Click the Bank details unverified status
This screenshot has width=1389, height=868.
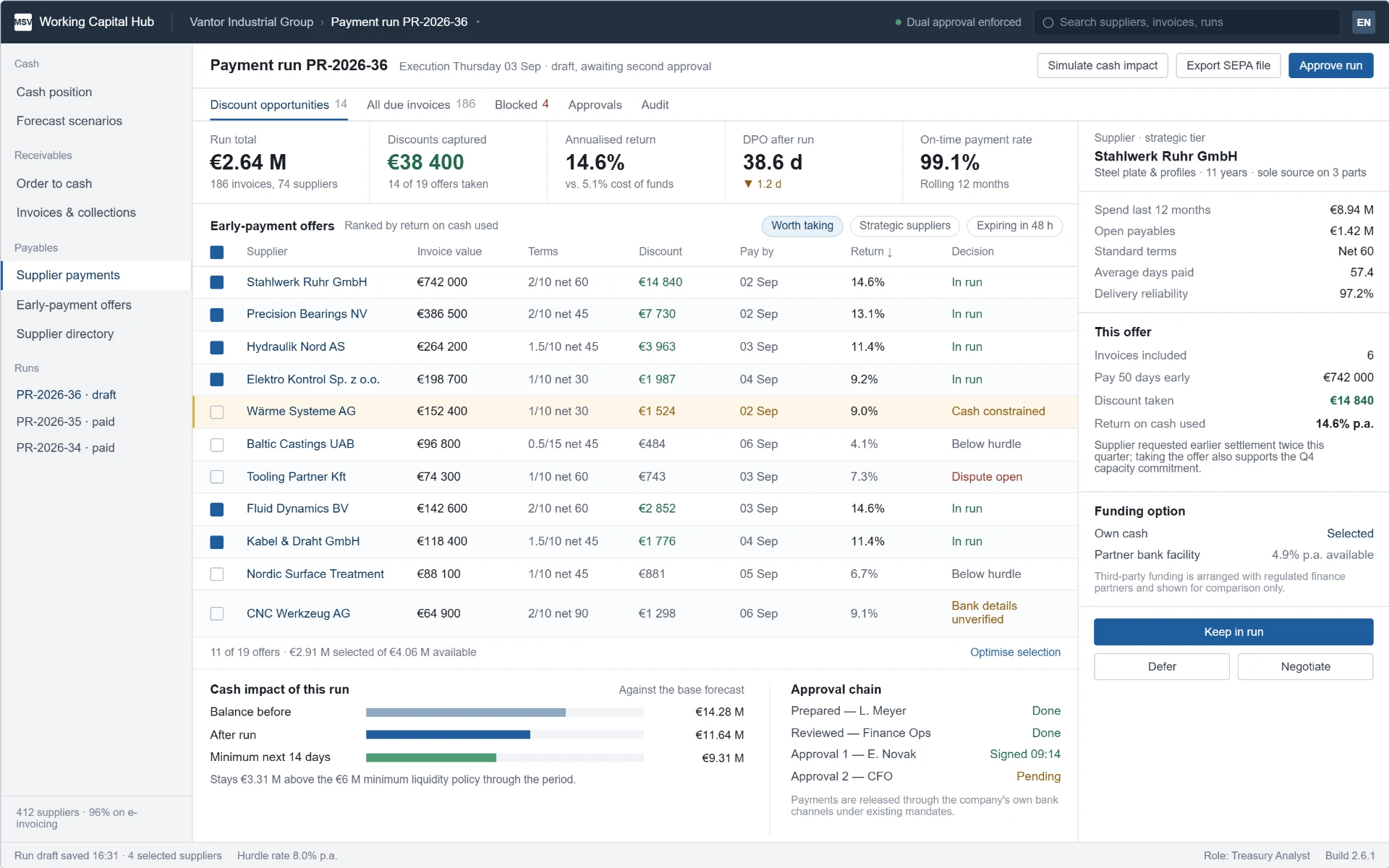click(984, 613)
